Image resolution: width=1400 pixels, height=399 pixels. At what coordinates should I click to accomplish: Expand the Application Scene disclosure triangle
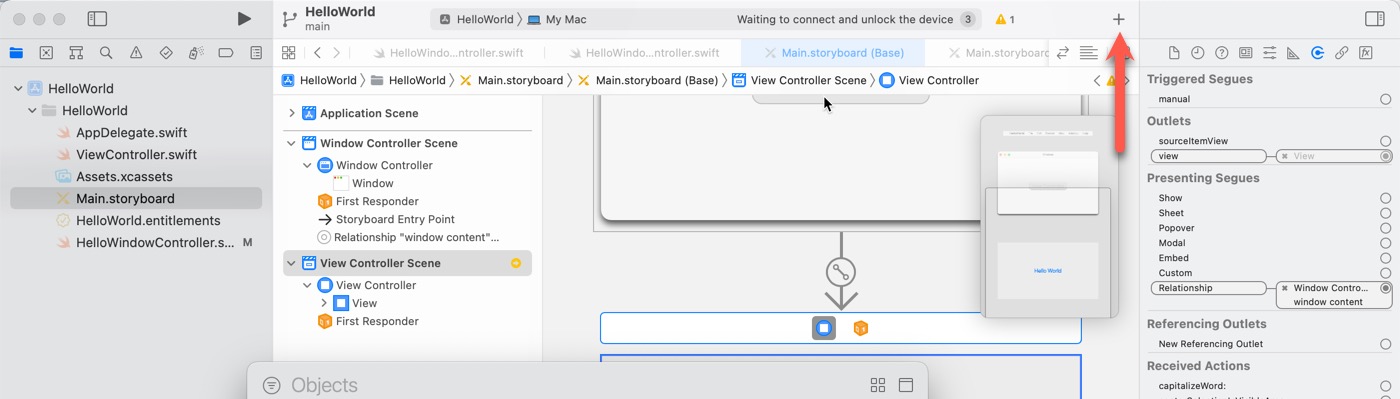292,113
